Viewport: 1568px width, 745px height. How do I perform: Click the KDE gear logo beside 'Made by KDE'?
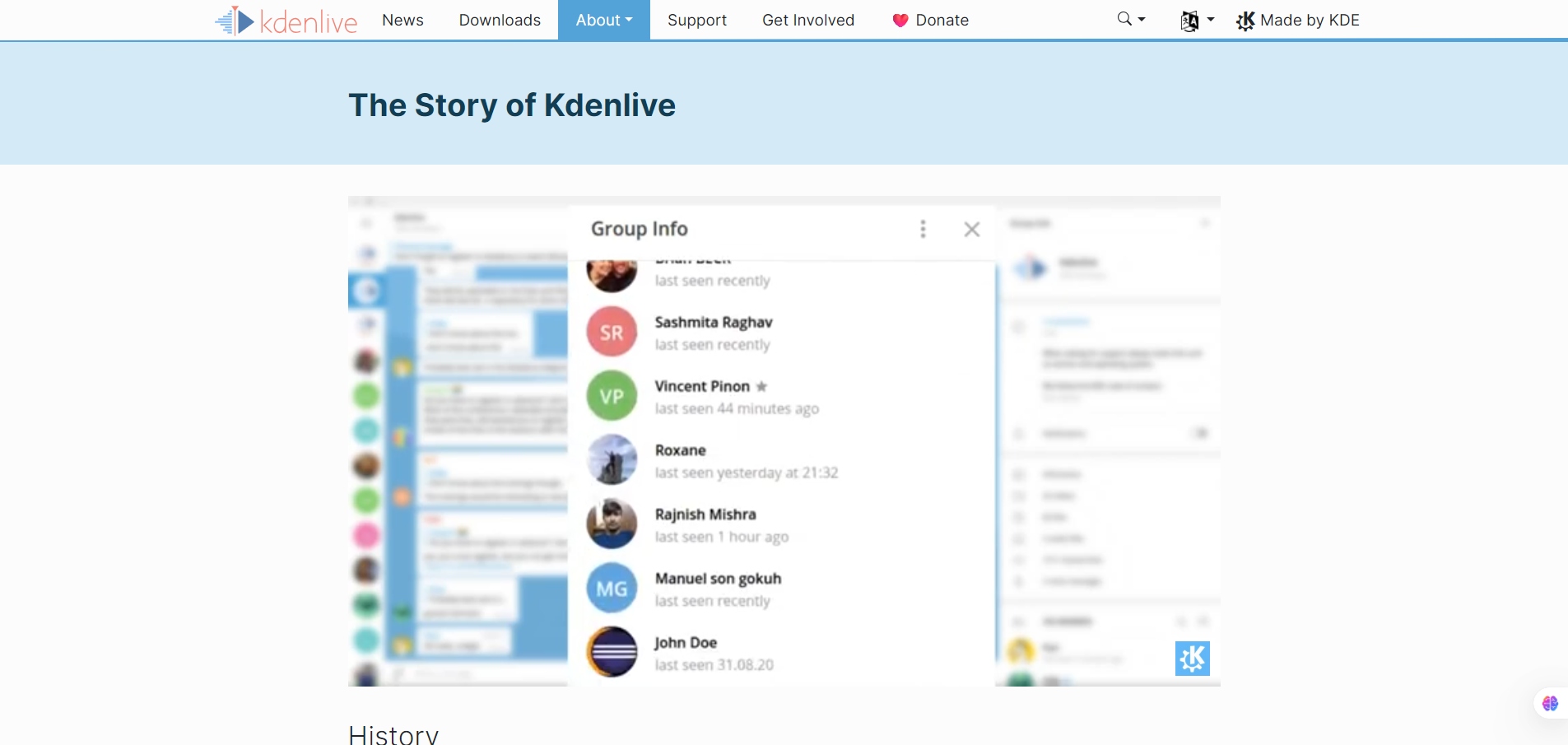tap(1245, 21)
